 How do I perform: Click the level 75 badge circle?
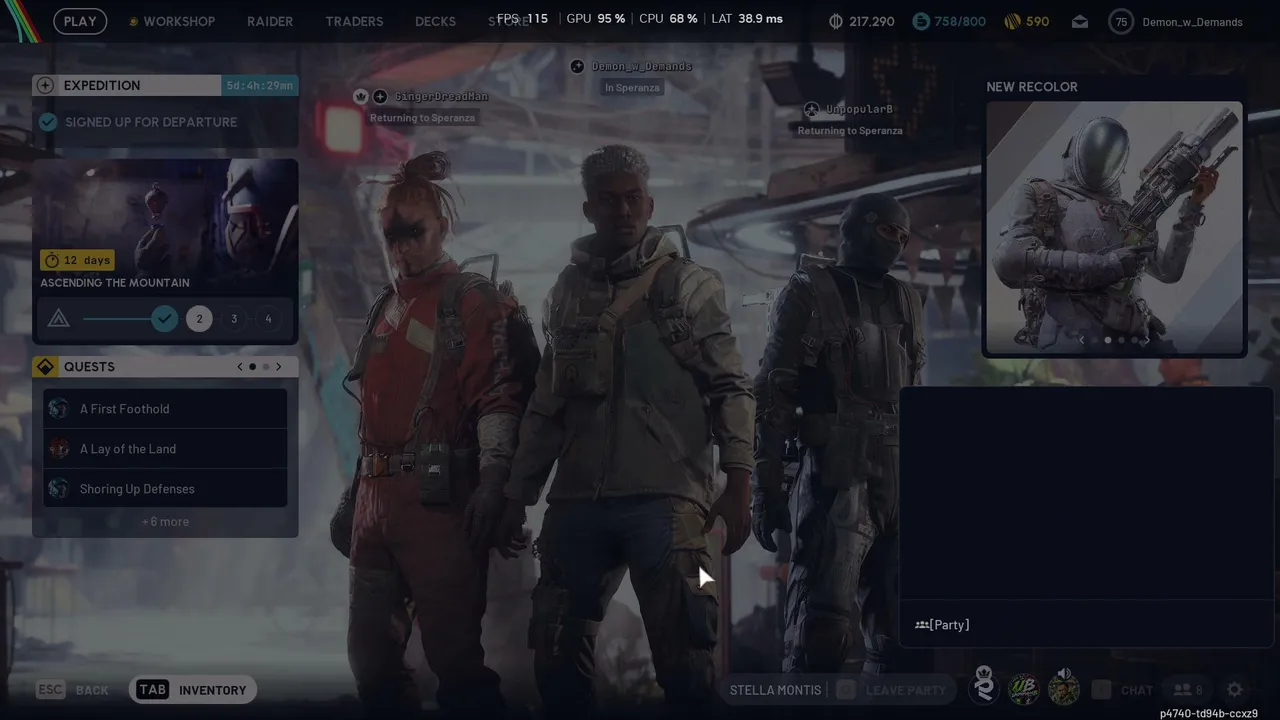pos(1121,22)
